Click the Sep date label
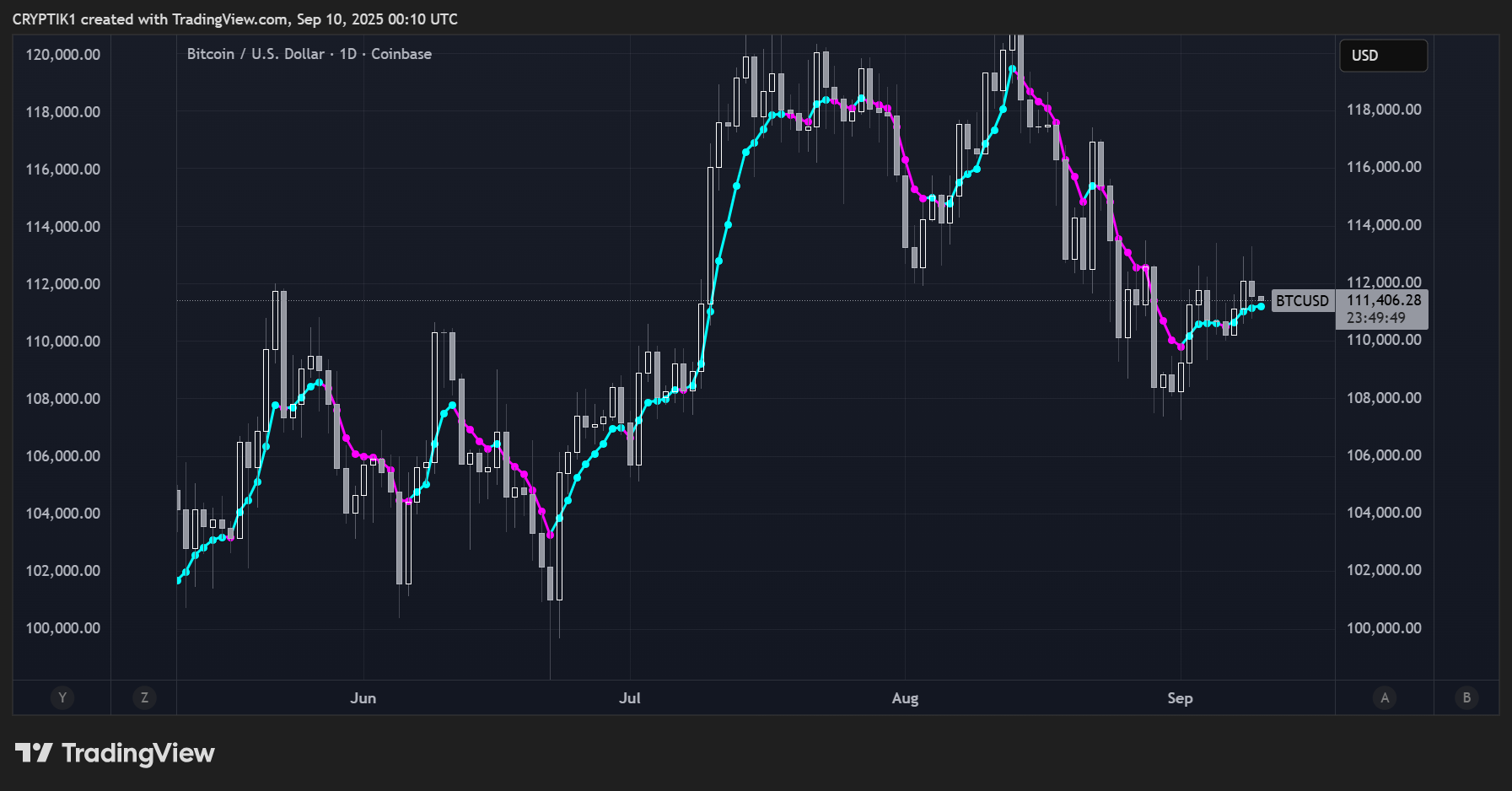 click(1180, 698)
